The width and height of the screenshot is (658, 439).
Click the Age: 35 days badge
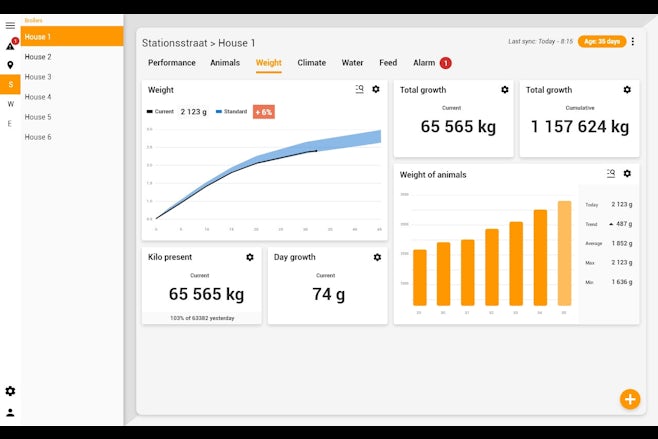tap(601, 41)
